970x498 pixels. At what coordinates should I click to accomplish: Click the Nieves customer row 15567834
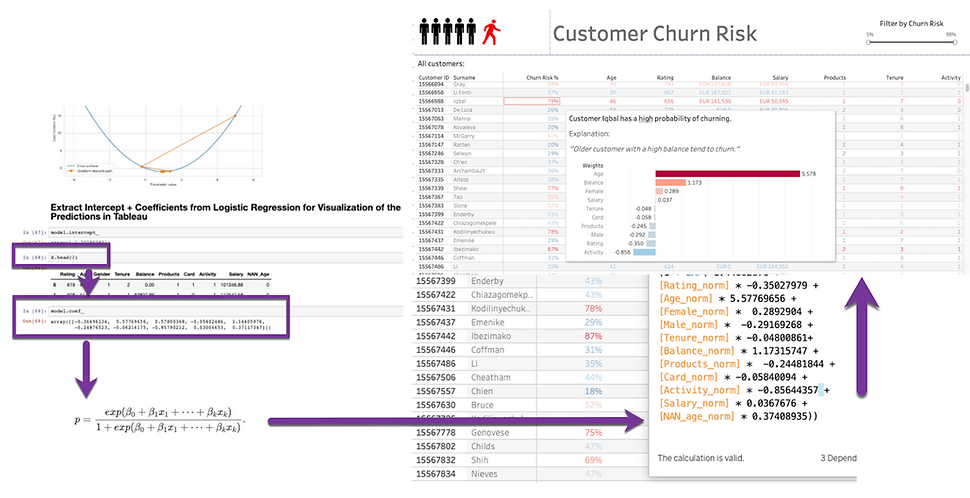click(x=531, y=474)
